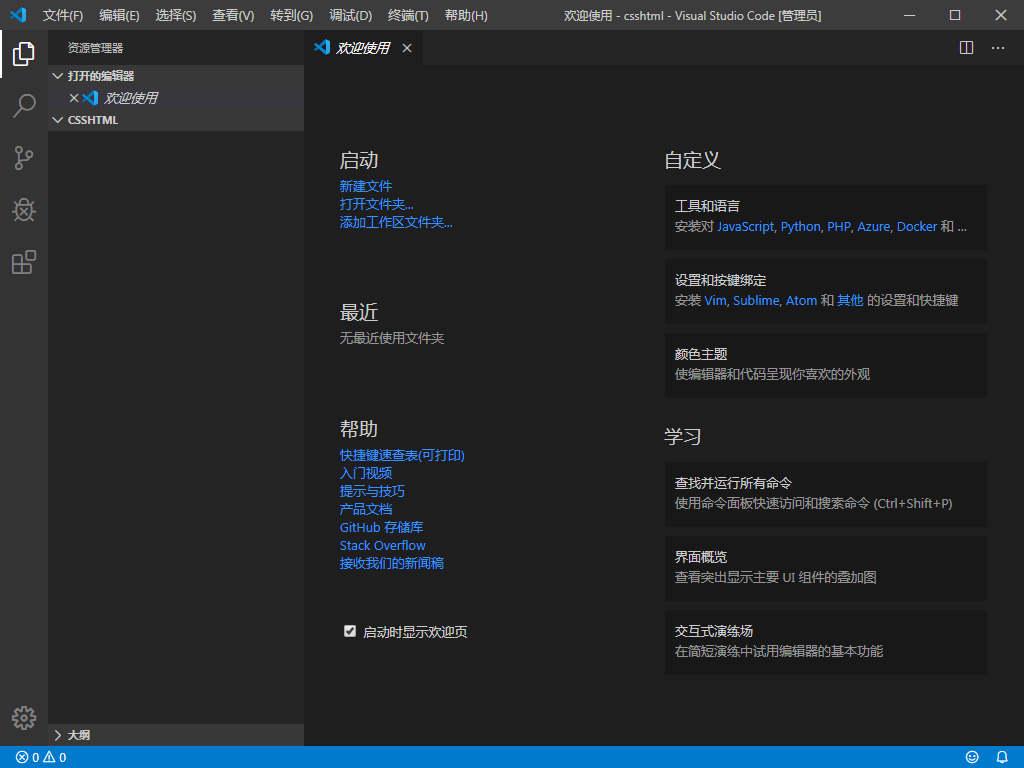The height and width of the screenshot is (768, 1024).
Task: Open the 查看(V) menu
Action: tap(233, 16)
